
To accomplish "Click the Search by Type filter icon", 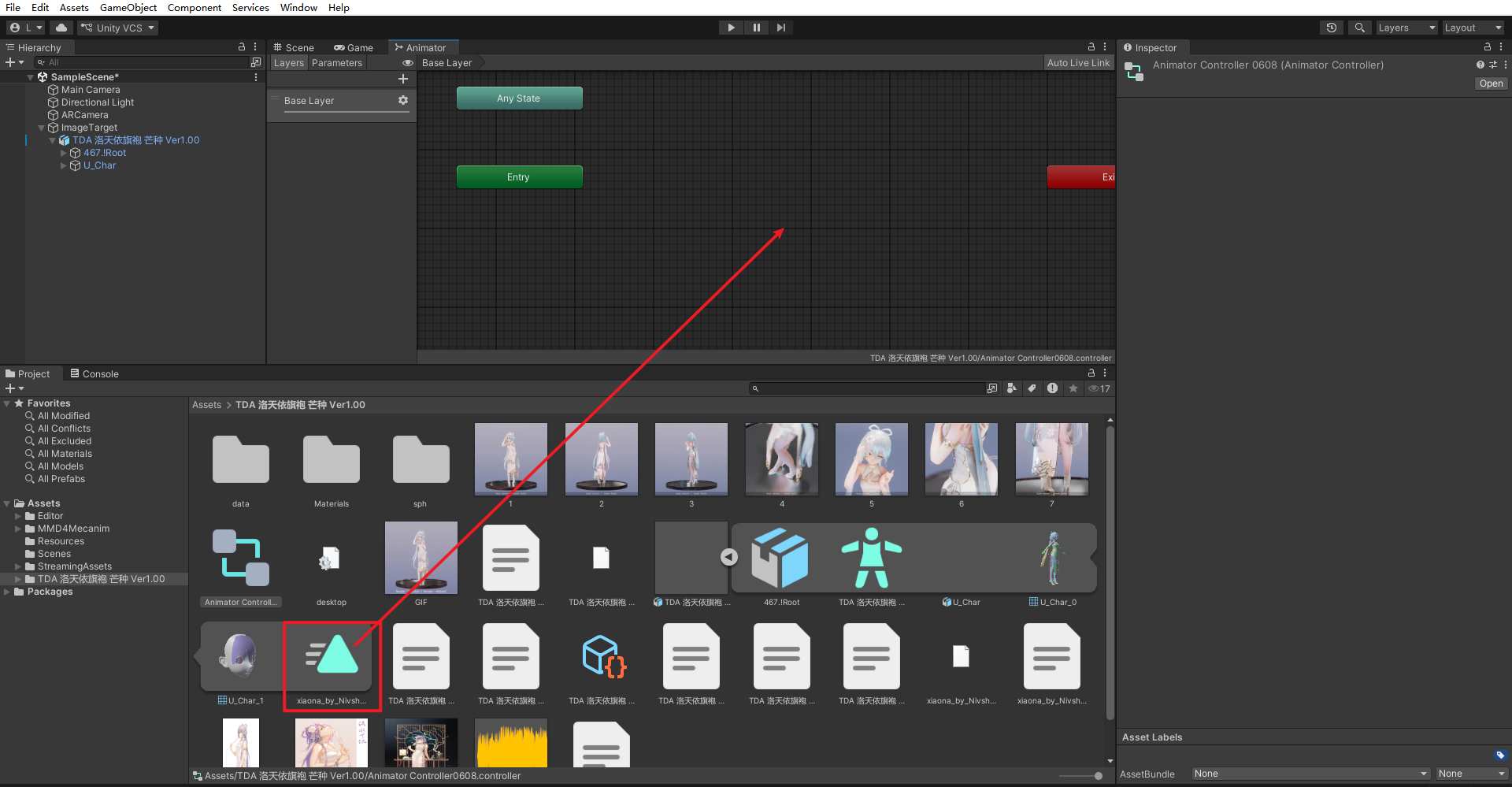I will pyautogui.click(x=1011, y=388).
